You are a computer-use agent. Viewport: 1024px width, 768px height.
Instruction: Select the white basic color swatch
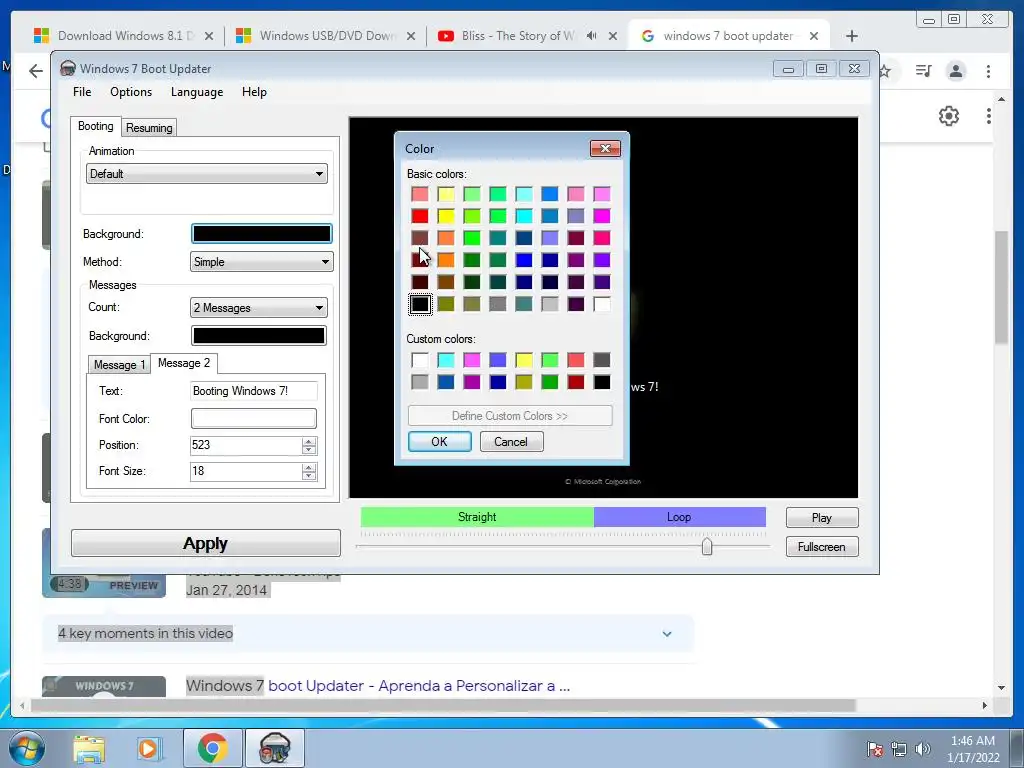601,304
